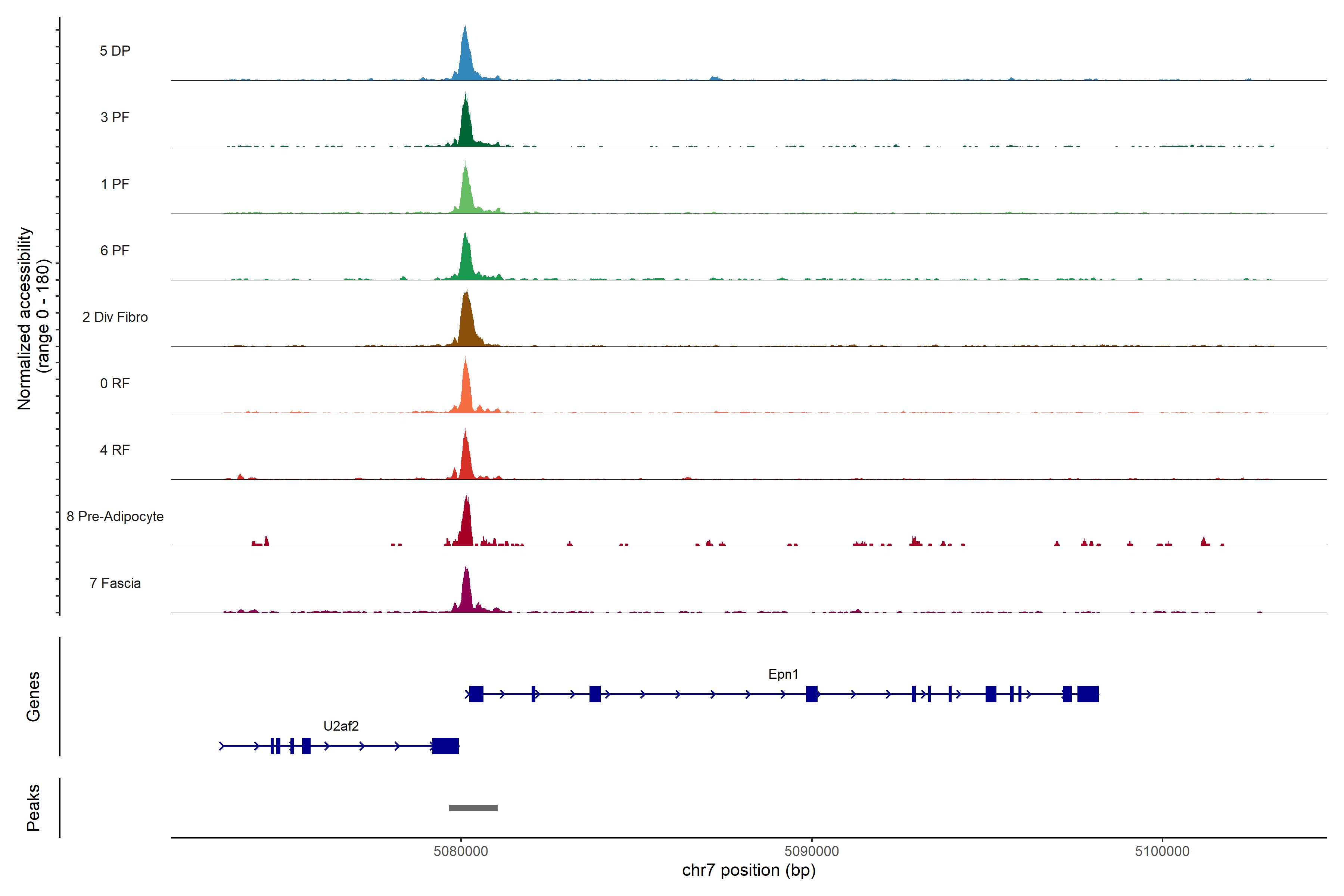Click the Epn1 gene name

(783, 674)
